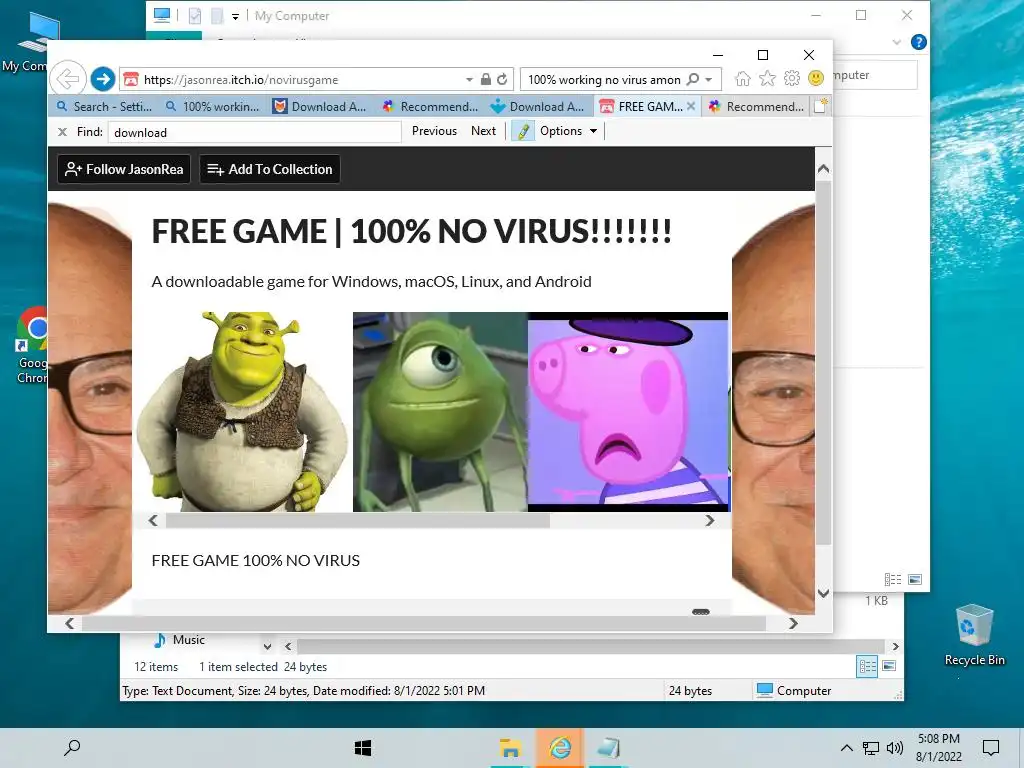The image size is (1024, 768).
Task: Click the Mike Wazowski screenshot thumbnail
Action: (440, 411)
